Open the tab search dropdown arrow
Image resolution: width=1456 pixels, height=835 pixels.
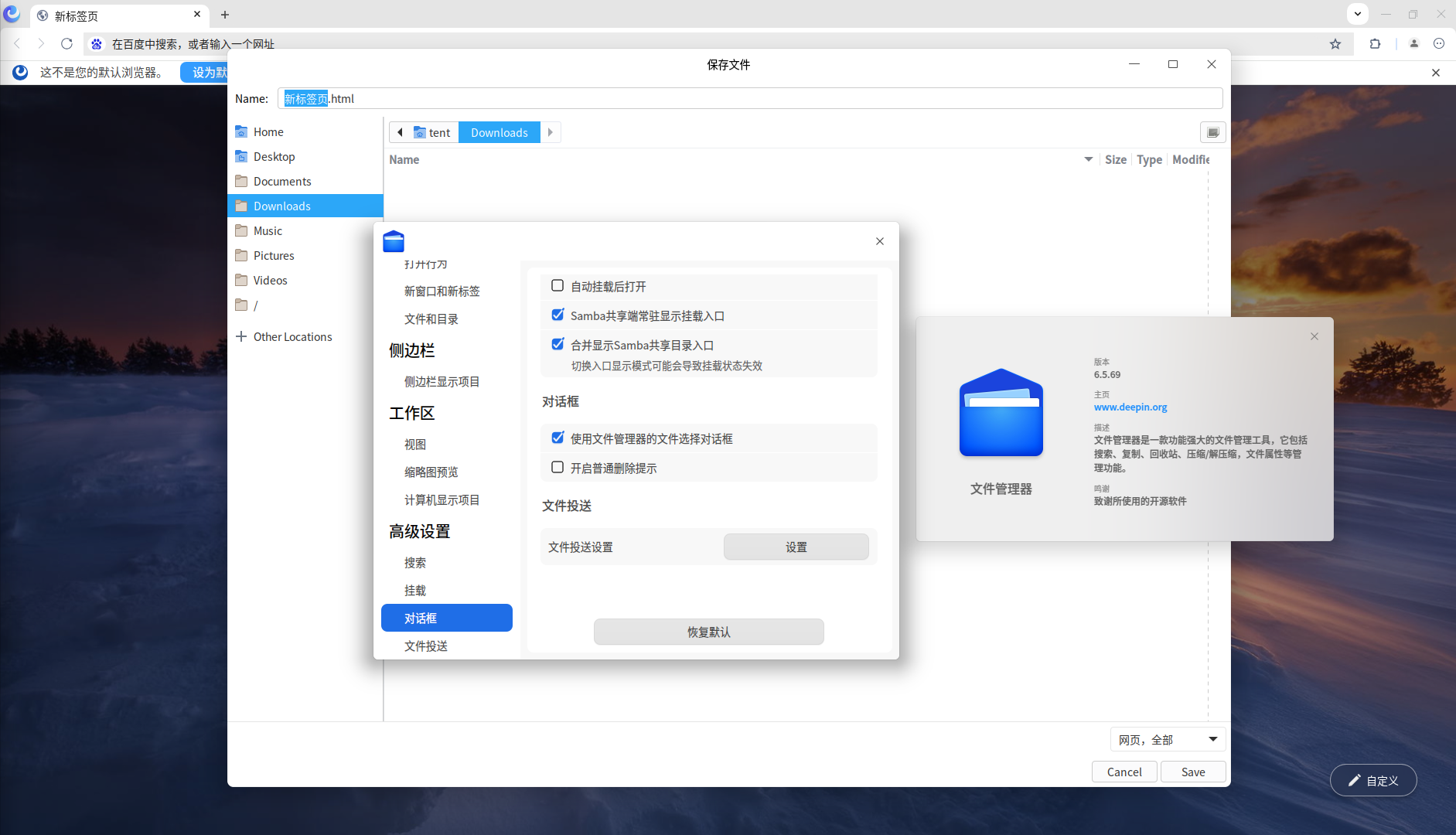[x=1358, y=14]
